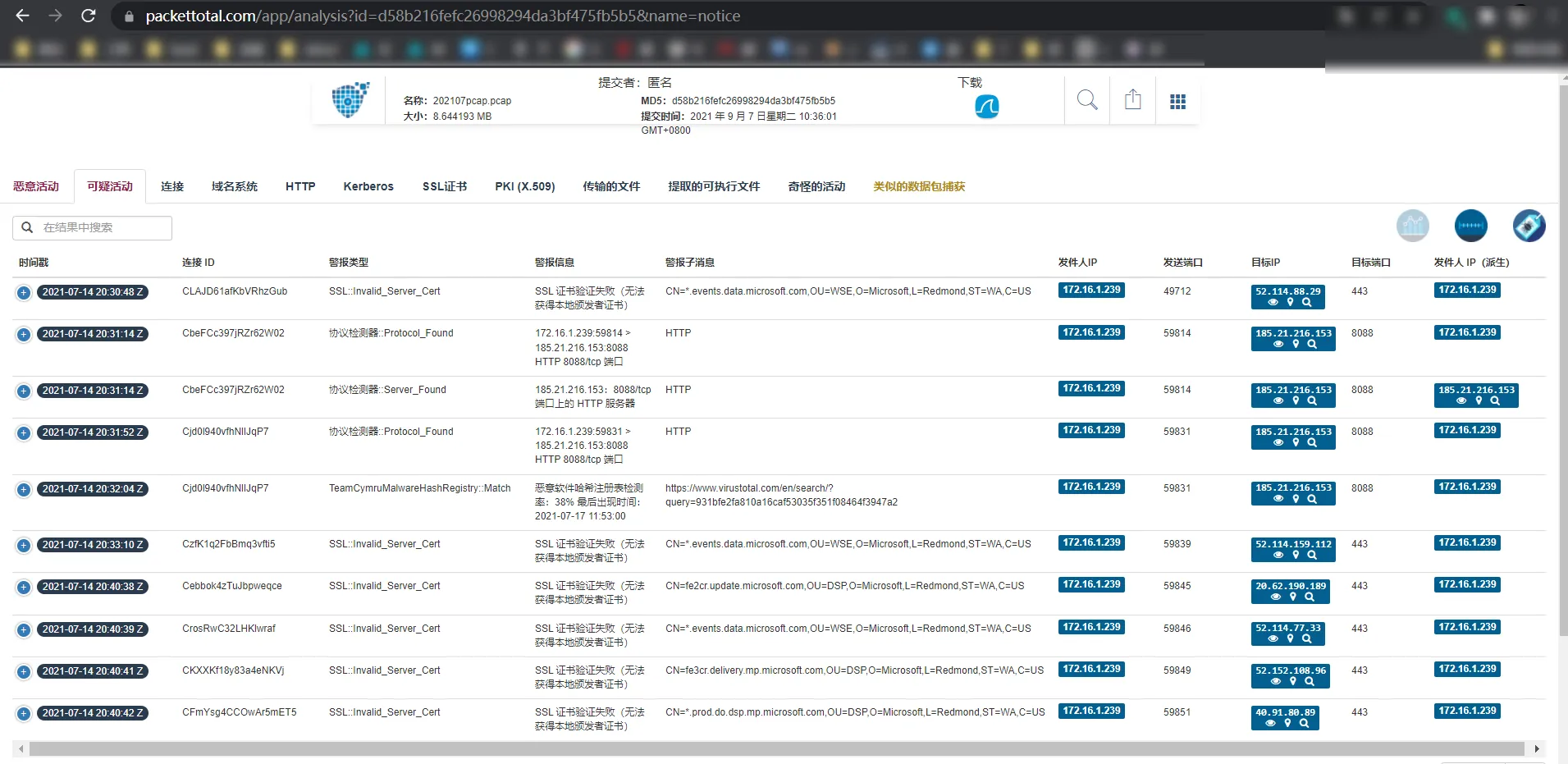Click the horizontal scrollbar left arrow

coord(21,748)
